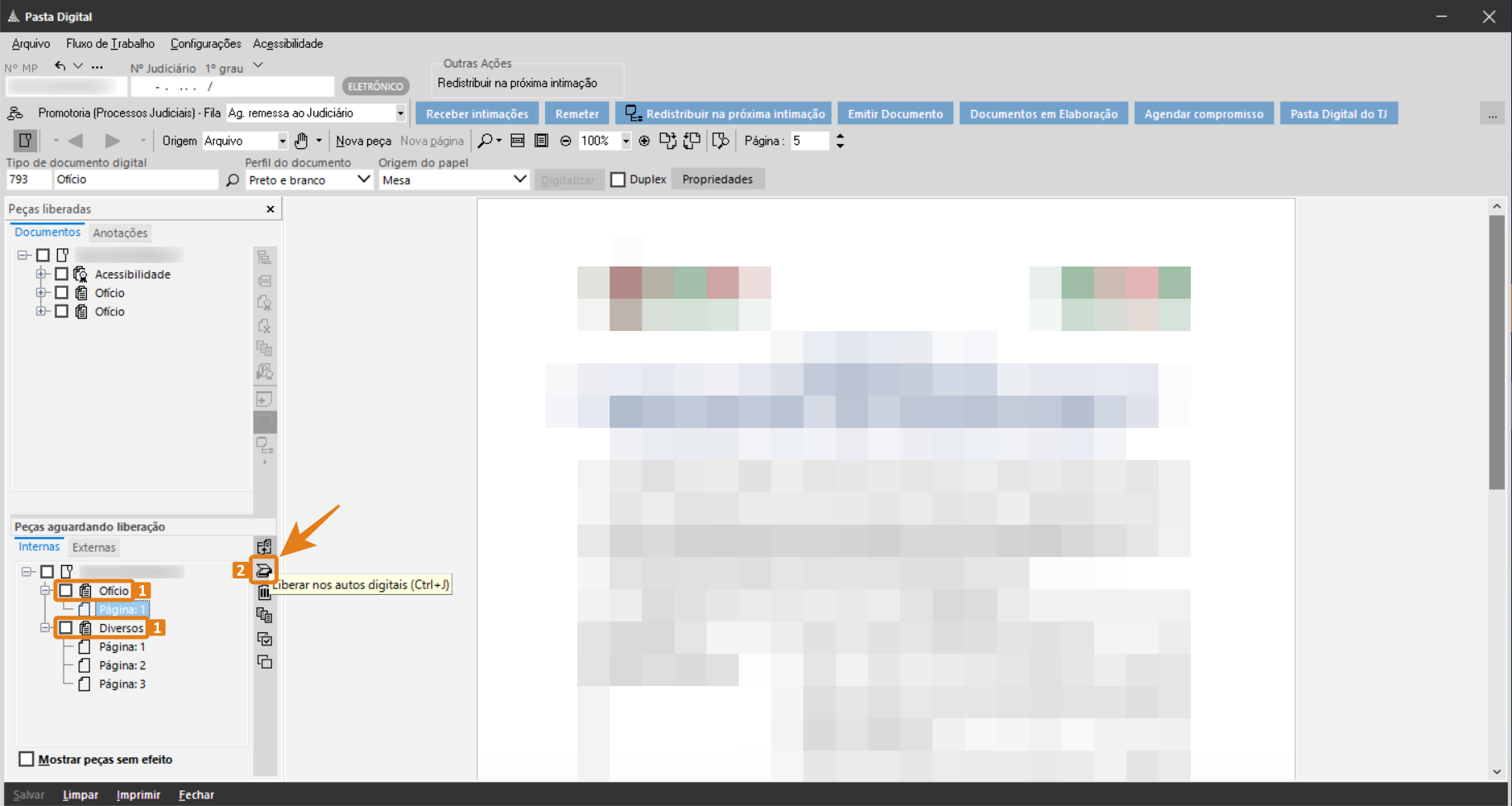Viewport: 1512px width, 806px height.
Task: Enable 'Mostrar peças sem efeito'
Action: pyautogui.click(x=26, y=760)
